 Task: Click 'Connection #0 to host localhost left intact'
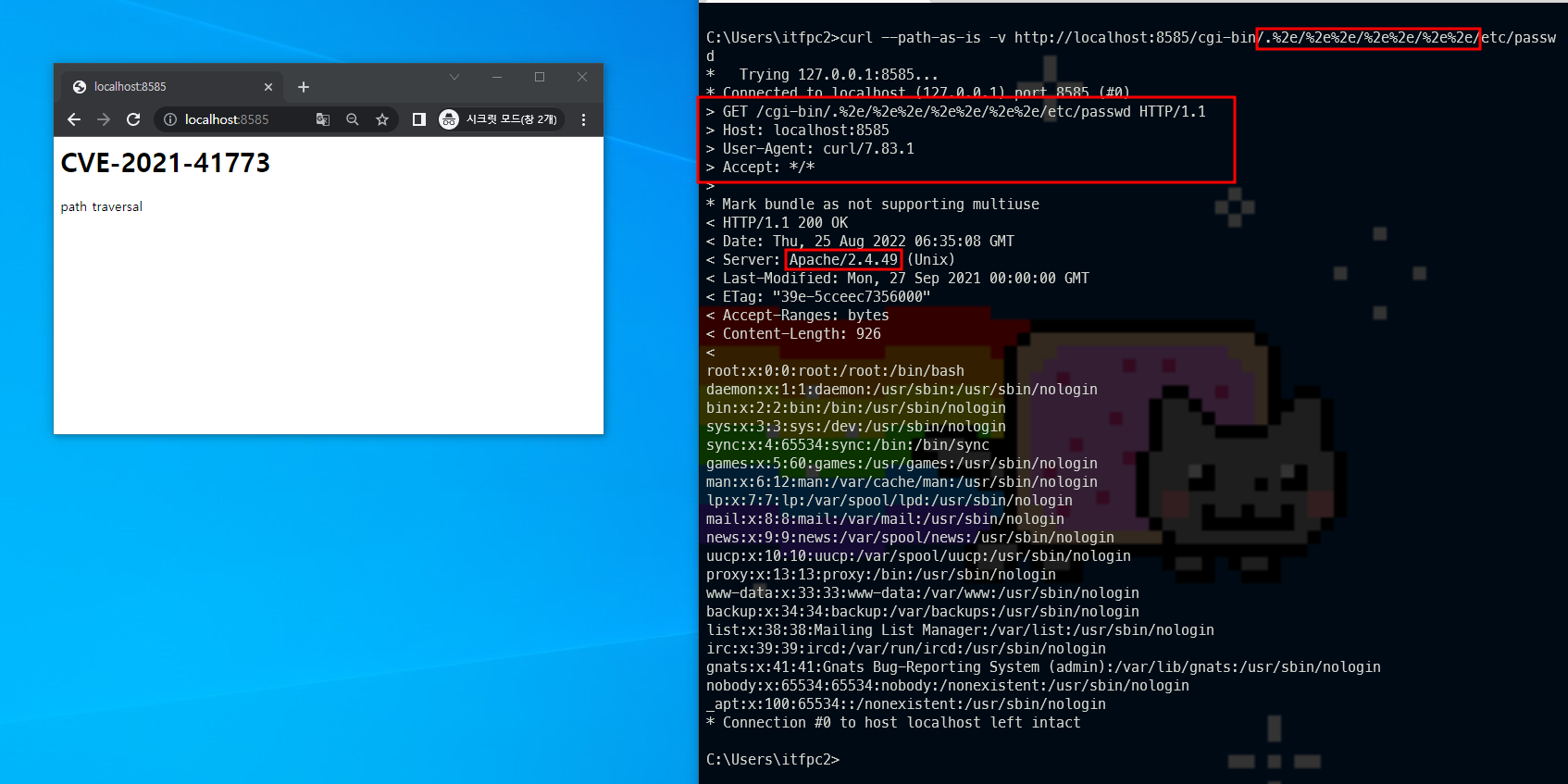click(893, 722)
